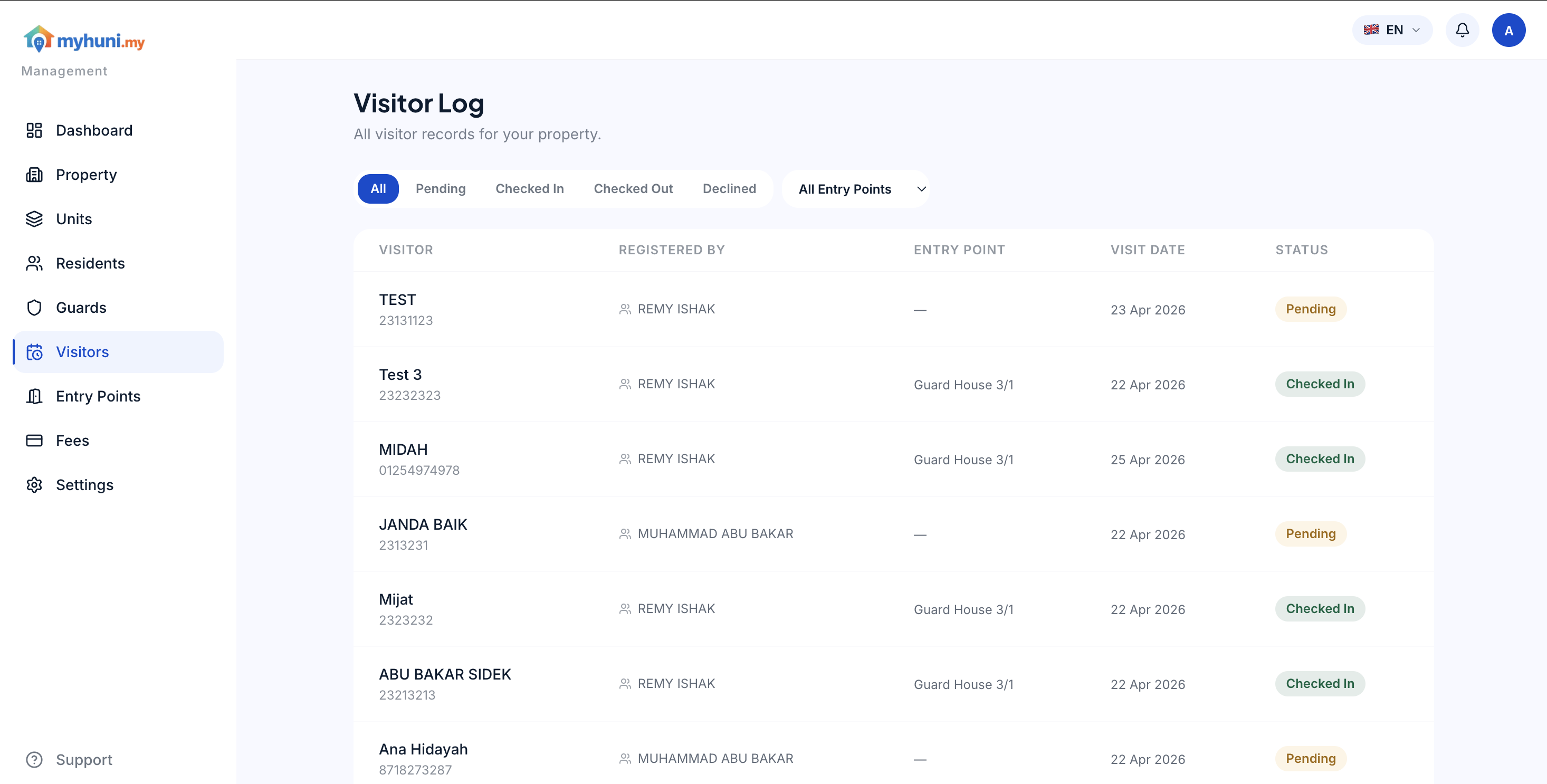The height and width of the screenshot is (784, 1547).
Task: Select the Pending badge for TEST visitor
Action: (1311, 309)
